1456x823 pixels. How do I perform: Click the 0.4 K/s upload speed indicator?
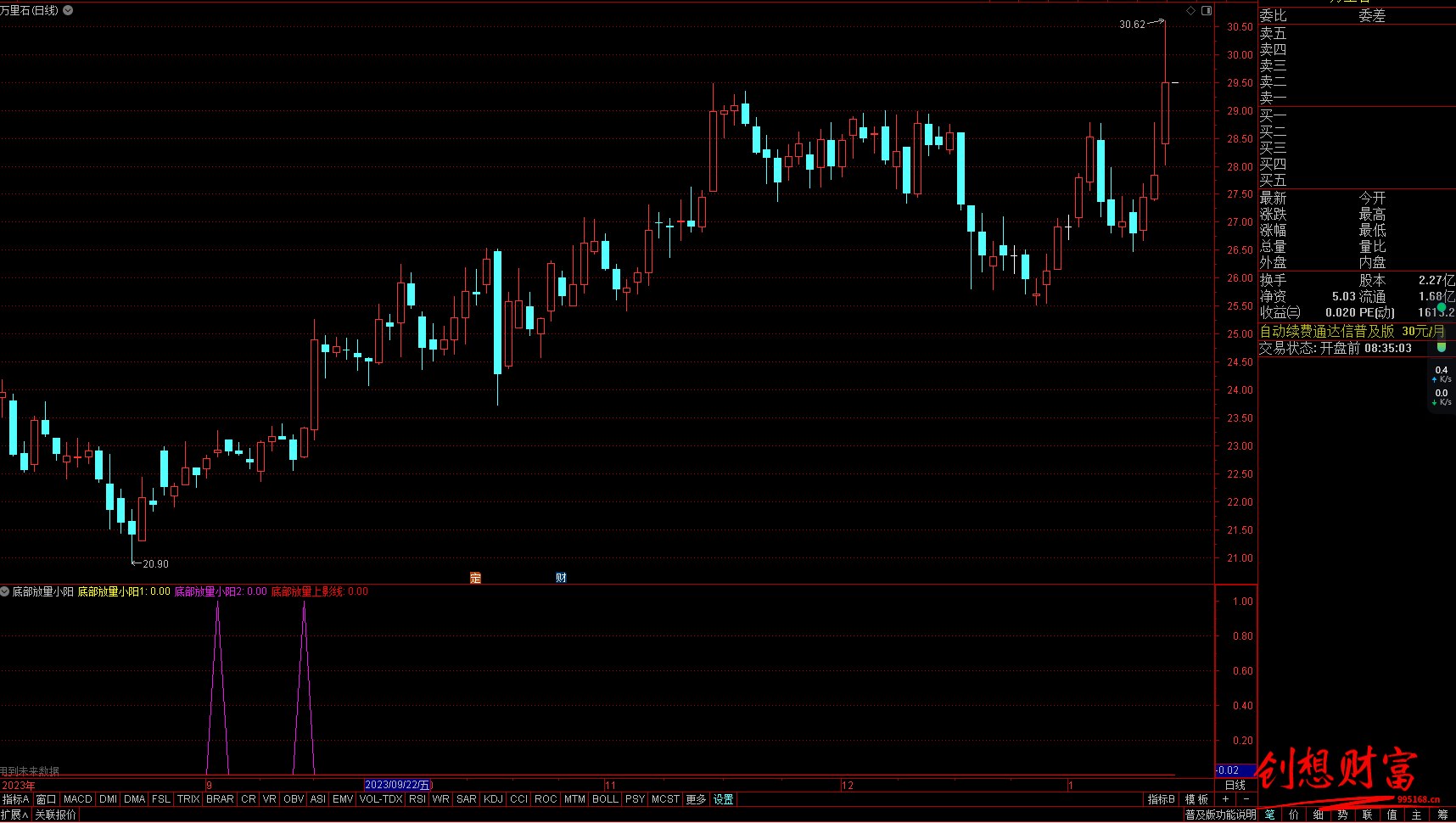[1441, 374]
